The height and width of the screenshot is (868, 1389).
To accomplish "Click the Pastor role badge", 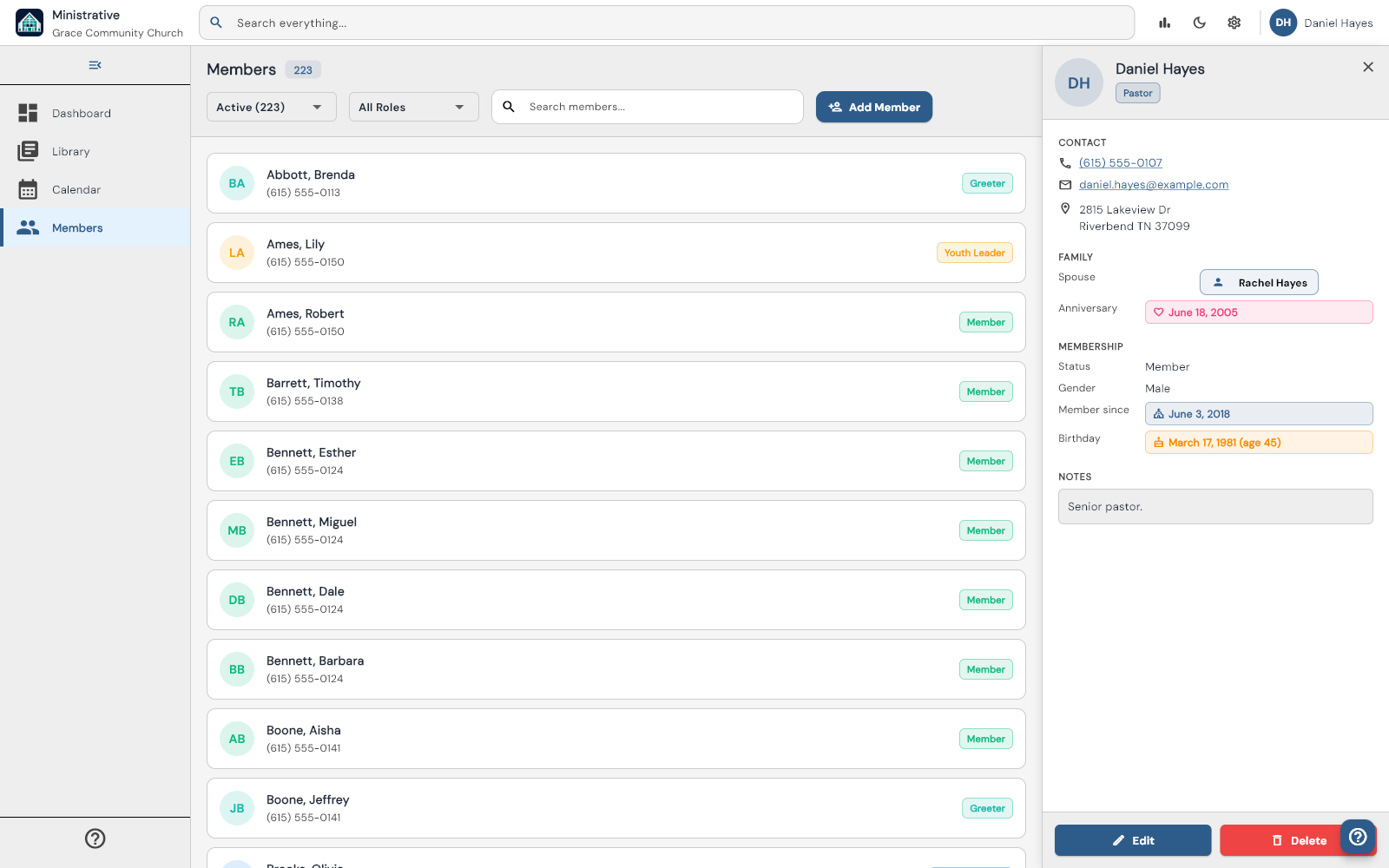I will pyautogui.click(x=1138, y=93).
